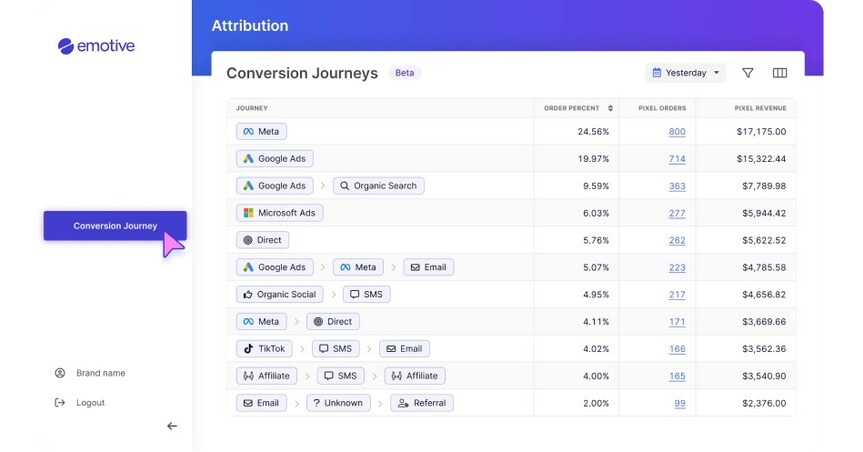Click the $2,376.00 revenue cell
863x452 pixels.
tap(764, 403)
